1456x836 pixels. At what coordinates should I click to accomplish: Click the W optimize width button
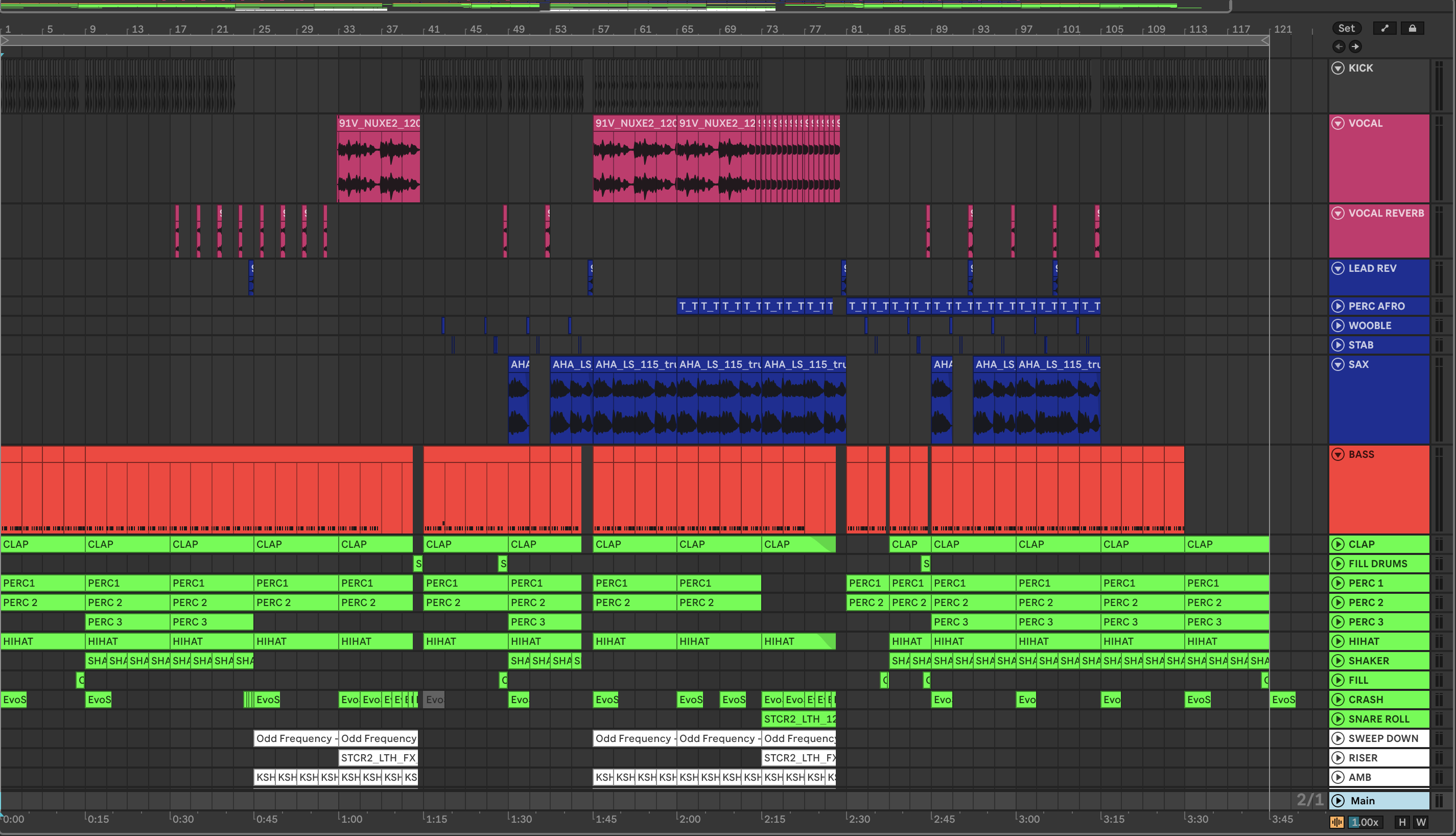(1420, 822)
